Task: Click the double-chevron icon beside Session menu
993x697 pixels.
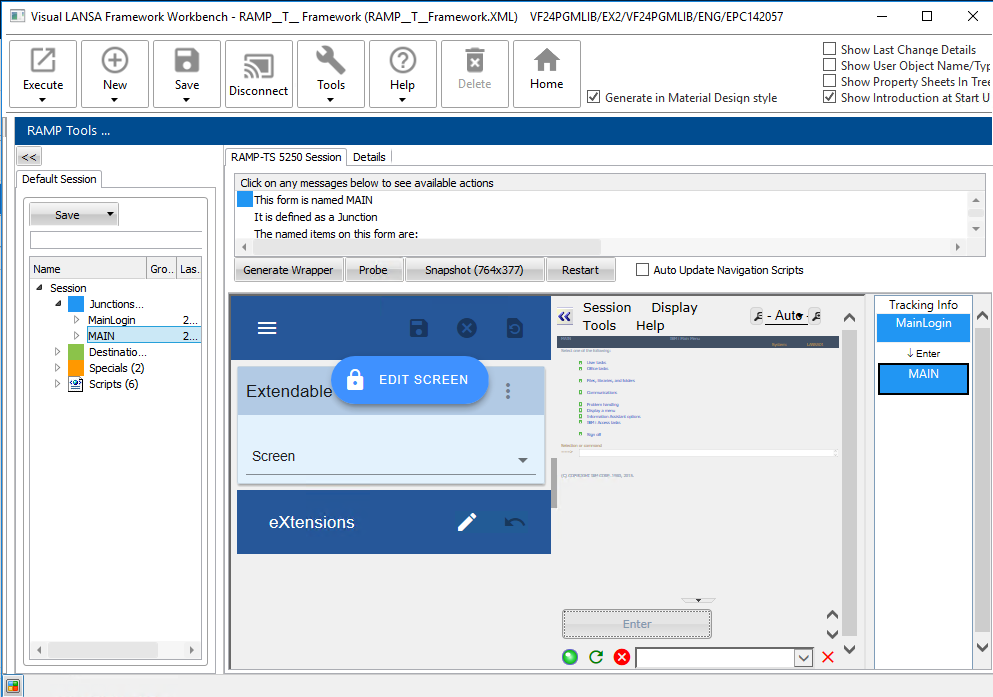Action: [x=565, y=316]
